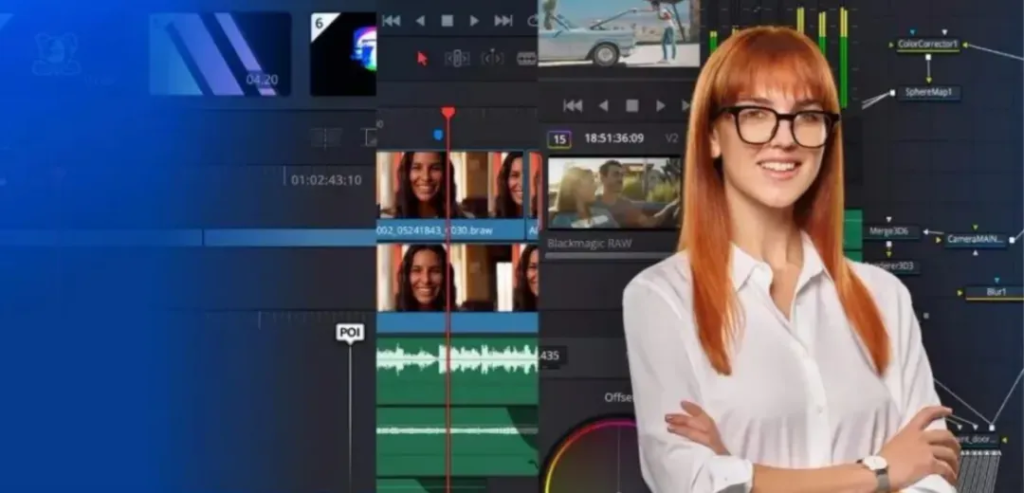Click the clip number 15 badge
Screen dimensions: 1024x493
tap(559, 139)
